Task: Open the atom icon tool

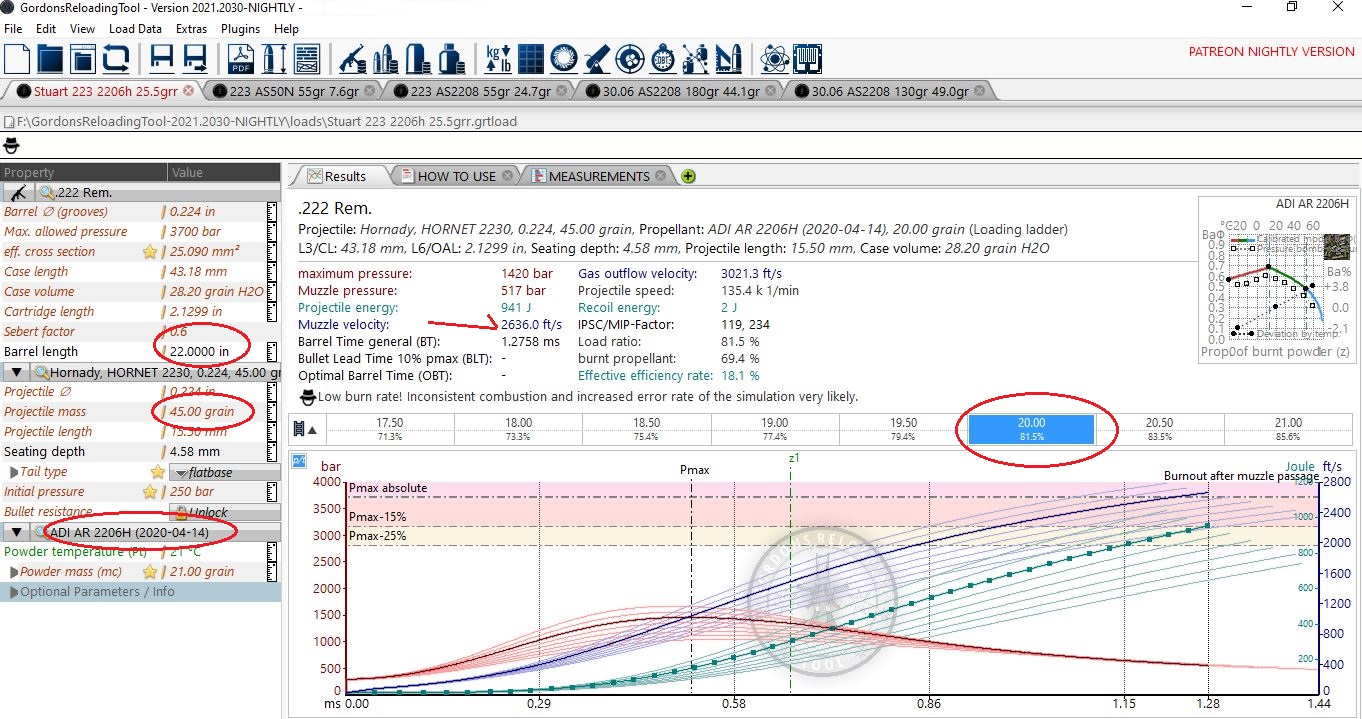Action: [774, 59]
